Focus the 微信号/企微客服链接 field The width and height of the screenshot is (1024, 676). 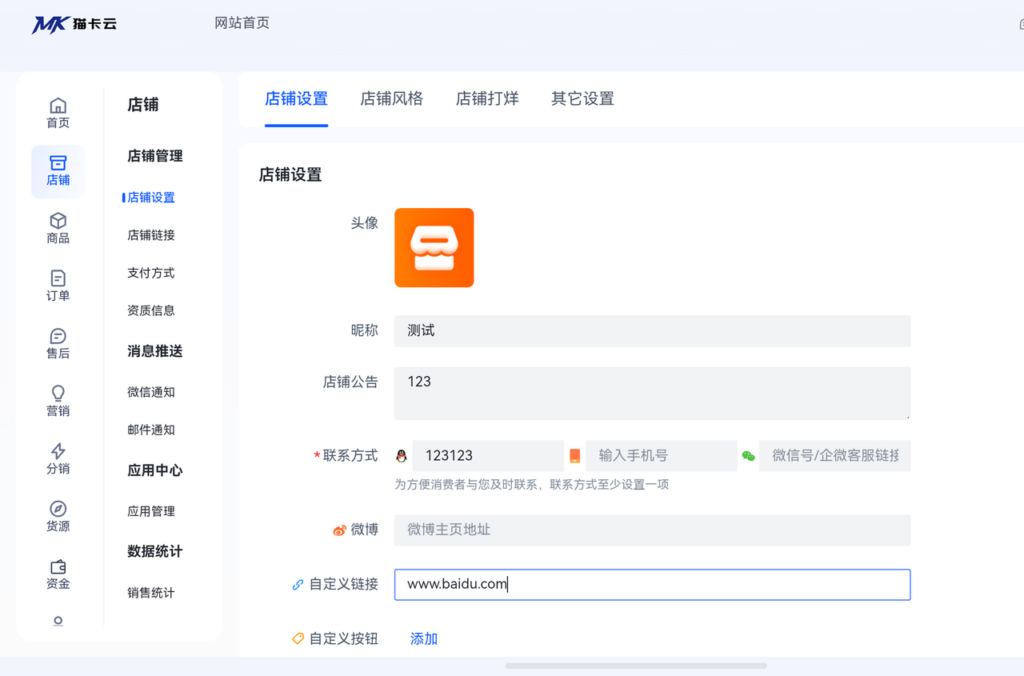click(835, 456)
